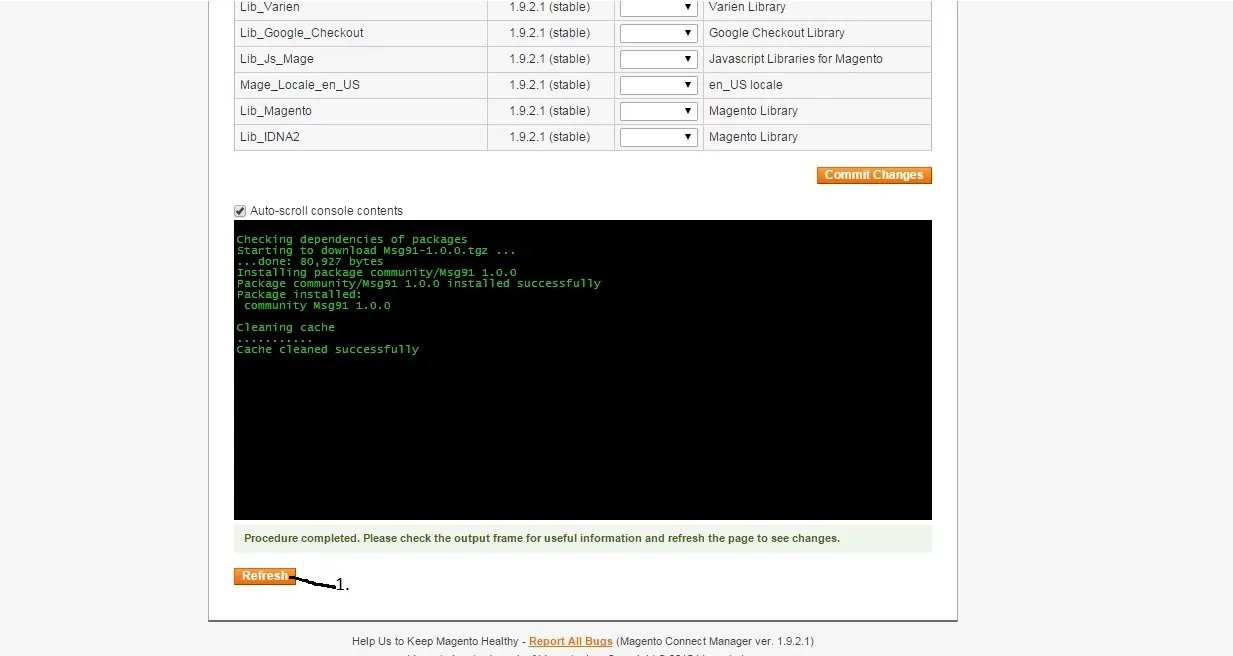Click 'Help Us to Keep Magento Healthy' footer text

click(x=435, y=641)
